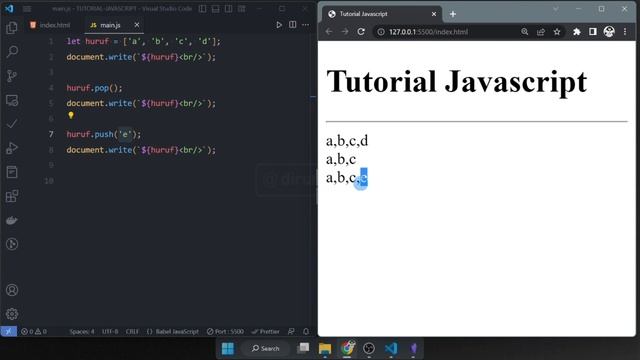Share this page from address bar
The width and height of the screenshot is (640, 360).
[x=541, y=31]
